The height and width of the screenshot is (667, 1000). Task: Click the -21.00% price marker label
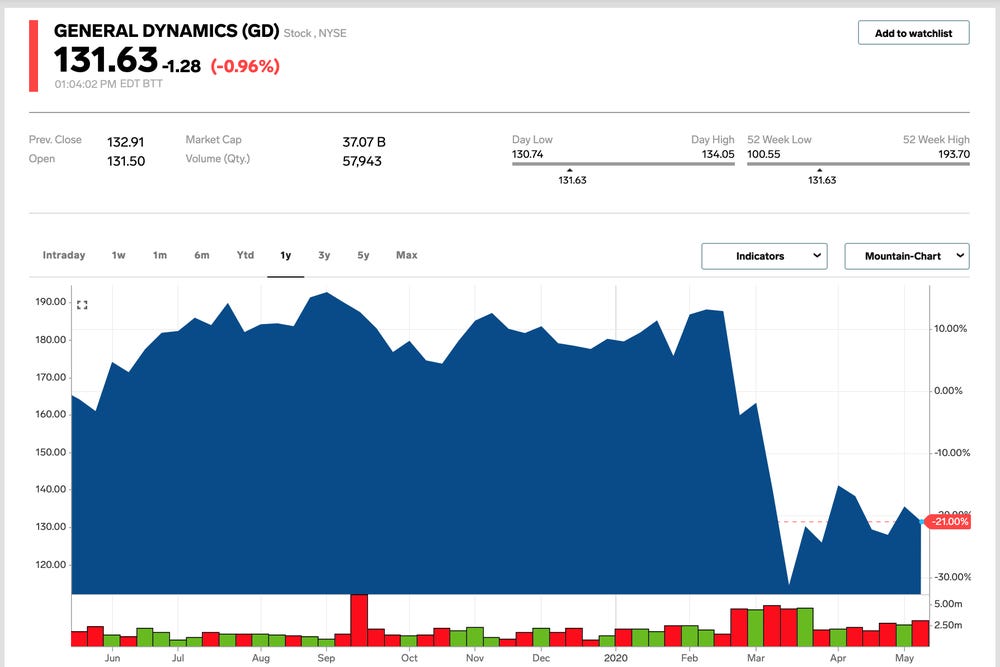point(949,522)
